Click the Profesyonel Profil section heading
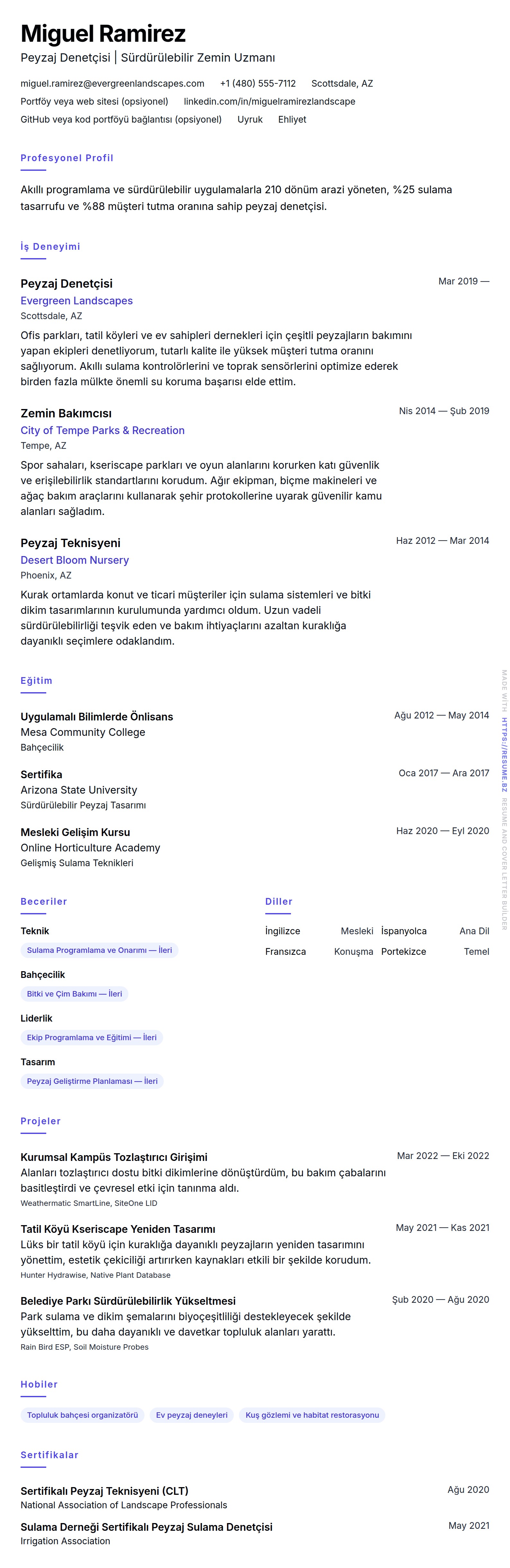Screen dimensions: 510x1568 click(67, 158)
